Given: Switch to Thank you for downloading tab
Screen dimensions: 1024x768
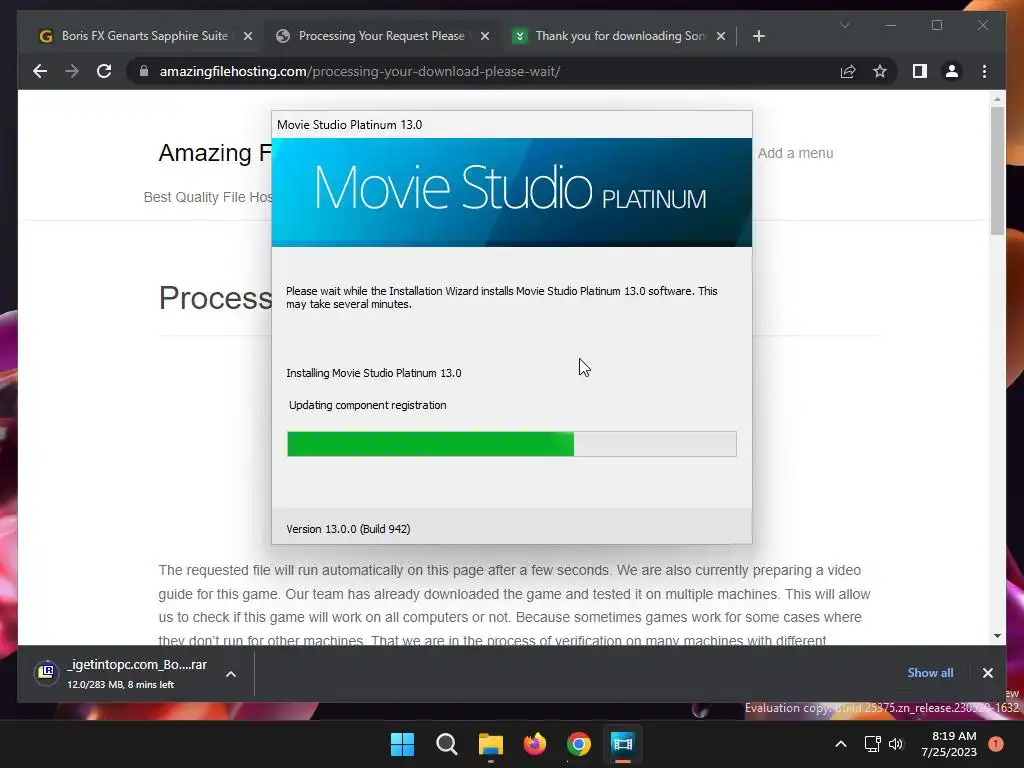Looking at the screenshot, I should pos(619,36).
